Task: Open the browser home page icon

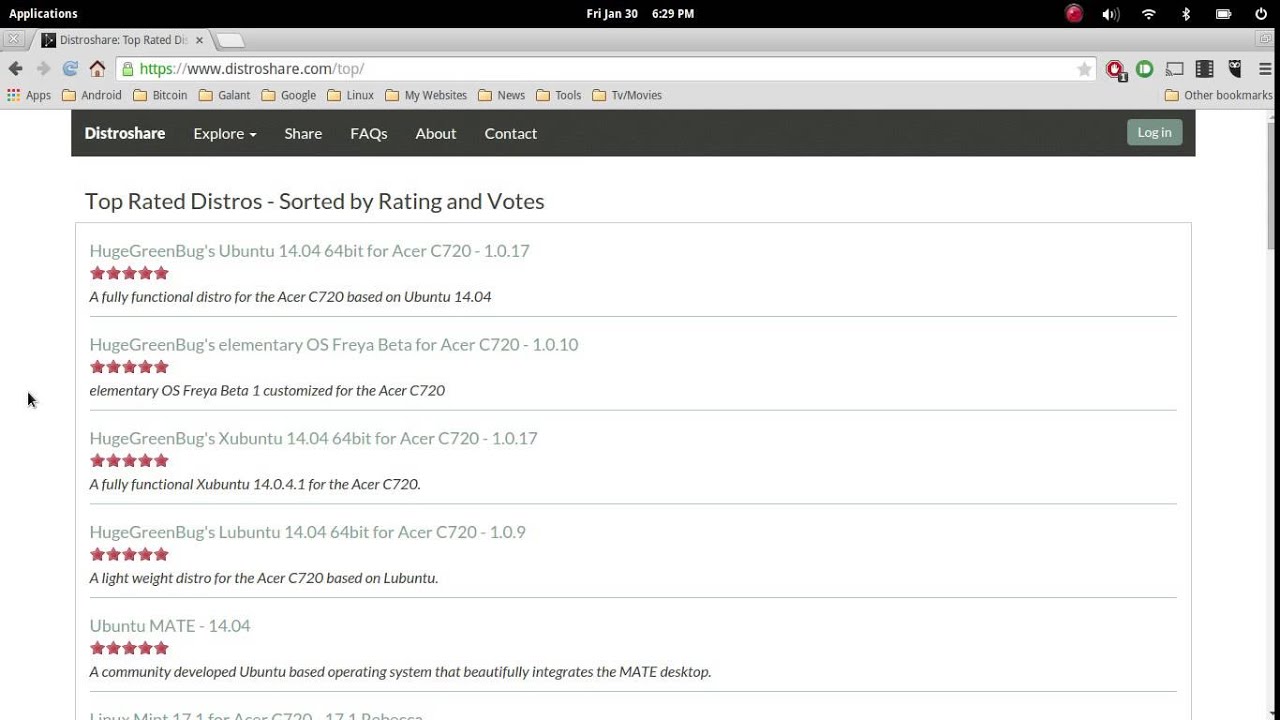Action: 97,69
